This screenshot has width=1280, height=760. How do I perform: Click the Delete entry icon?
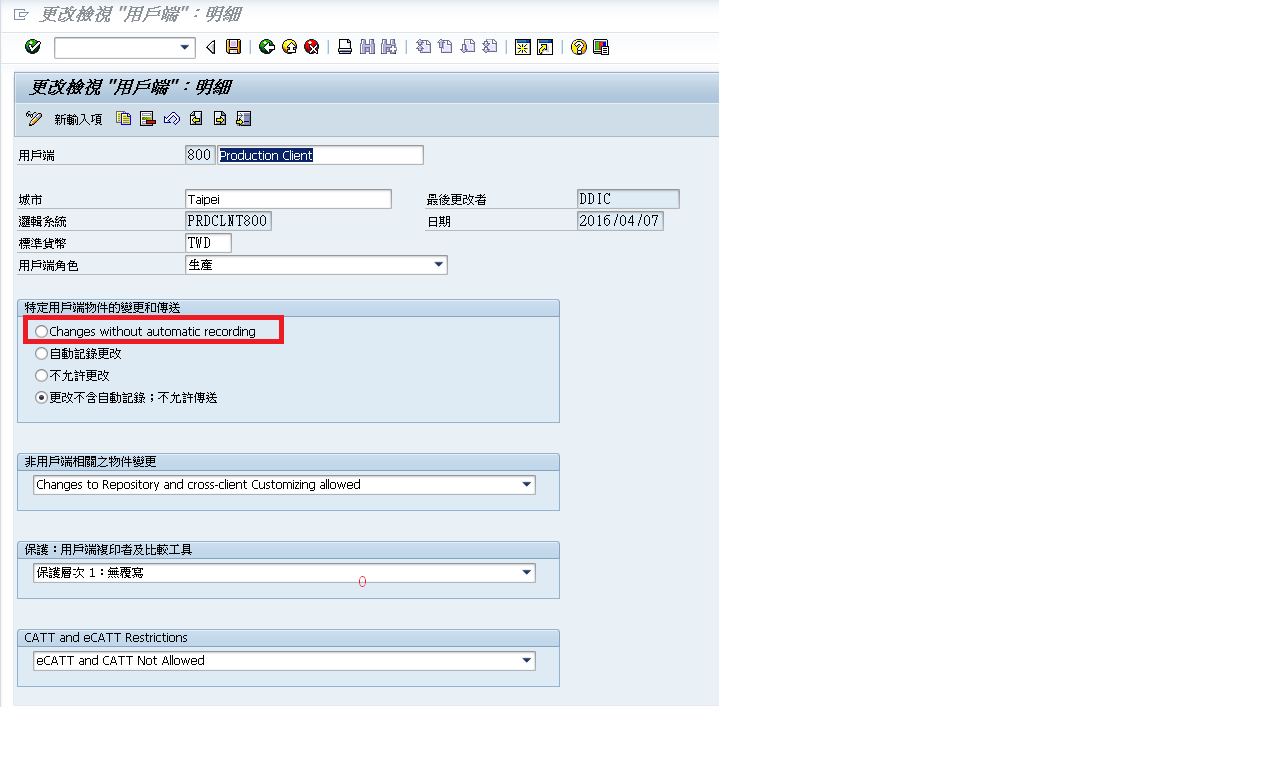(x=148, y=119)
